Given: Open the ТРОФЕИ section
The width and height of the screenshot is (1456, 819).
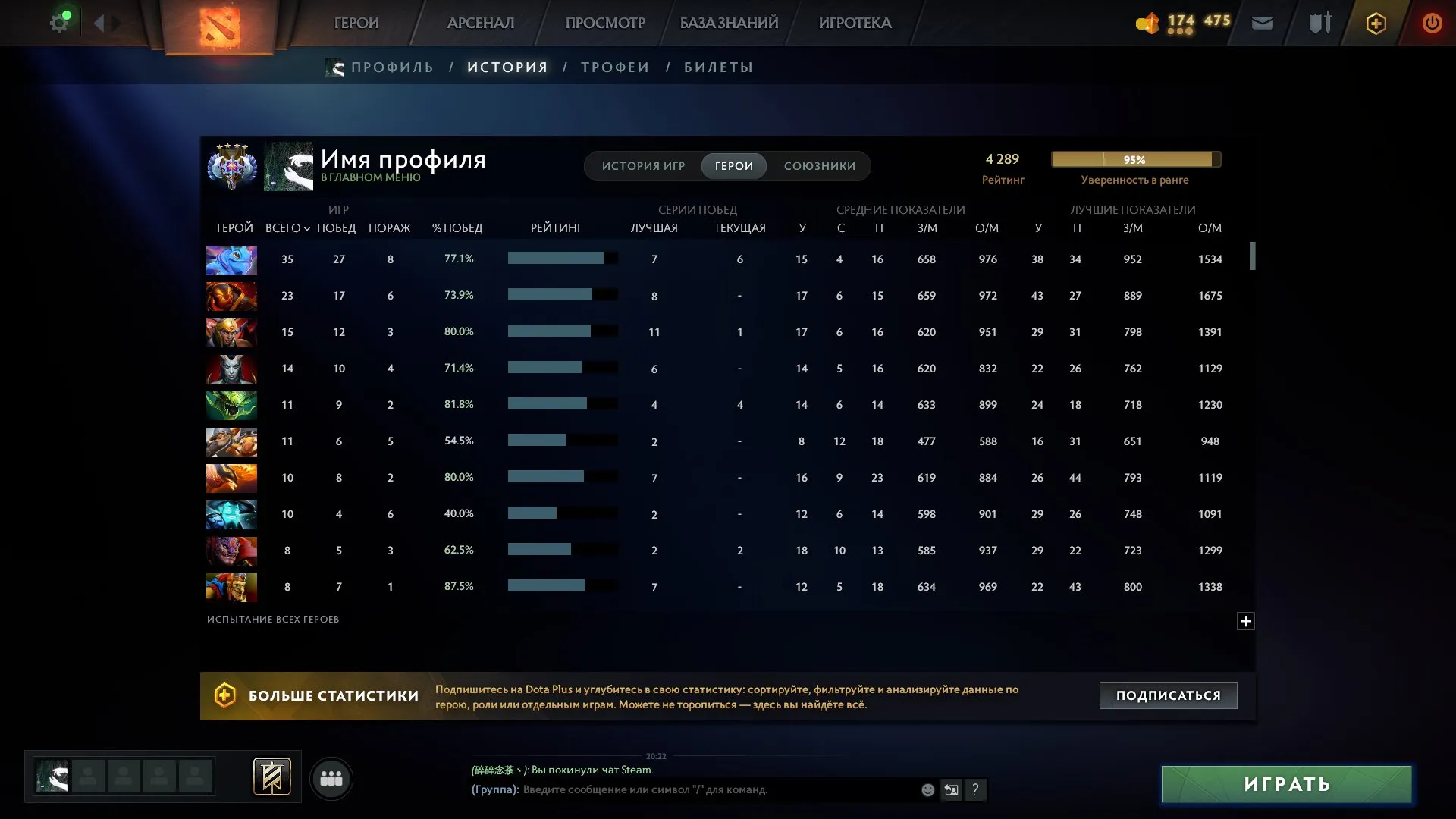Looking at the screenshot, I should click(x=615, y=67).
